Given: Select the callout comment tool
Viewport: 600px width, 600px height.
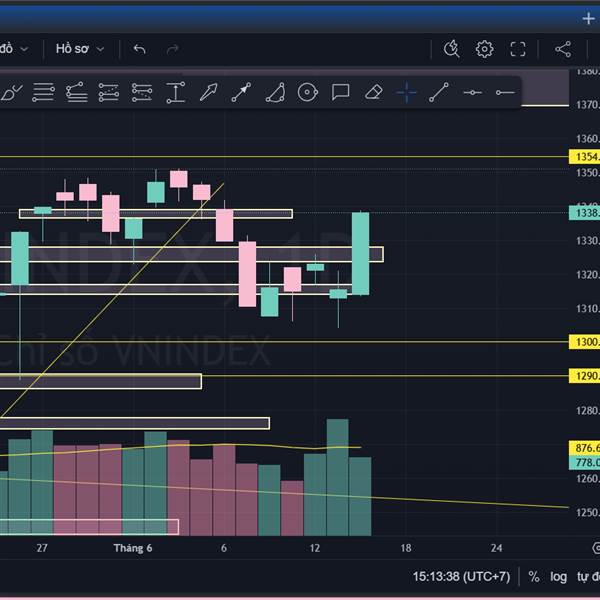Looking at the screenshot, I should [x=341, y=92].
